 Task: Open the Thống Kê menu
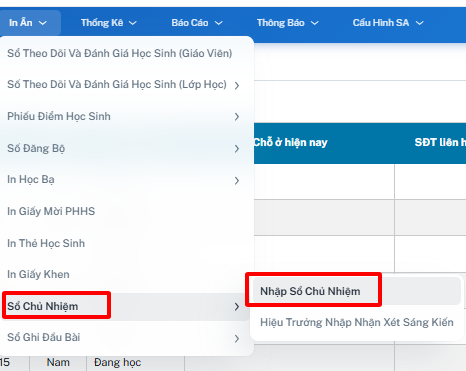109,23
